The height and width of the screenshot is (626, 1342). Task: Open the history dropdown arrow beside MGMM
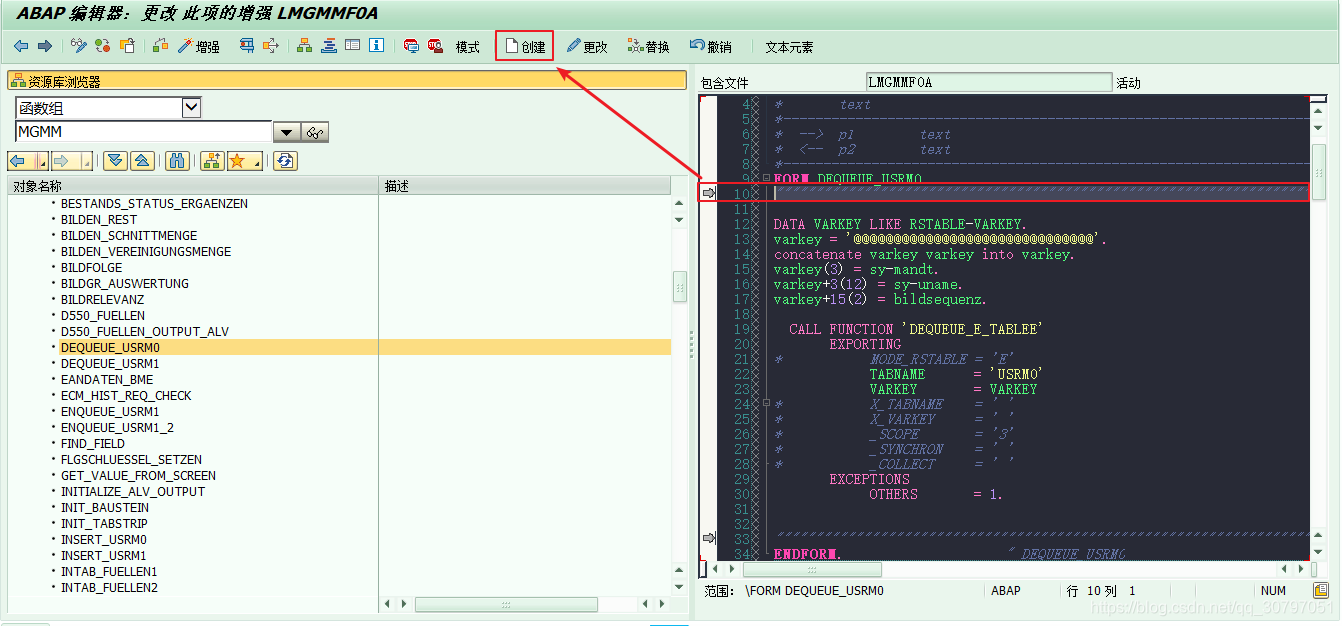287,132
